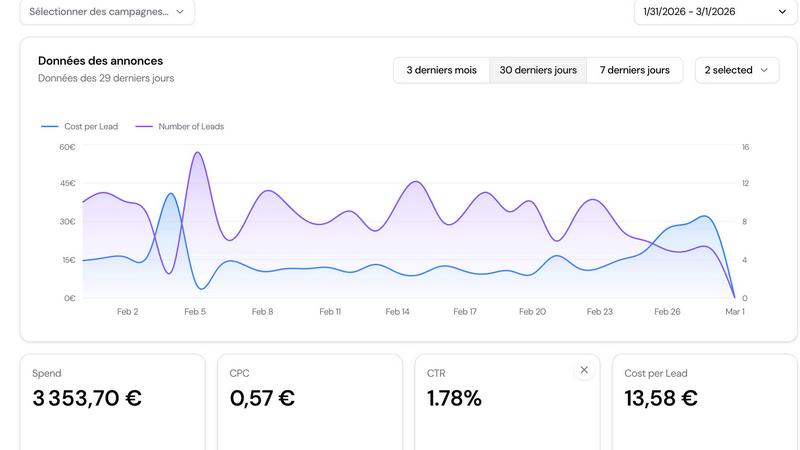Viewport: 800px width, 450px height.
Task: Open the 2 selected metrics dropdown
Action: (x=737, y=70)
